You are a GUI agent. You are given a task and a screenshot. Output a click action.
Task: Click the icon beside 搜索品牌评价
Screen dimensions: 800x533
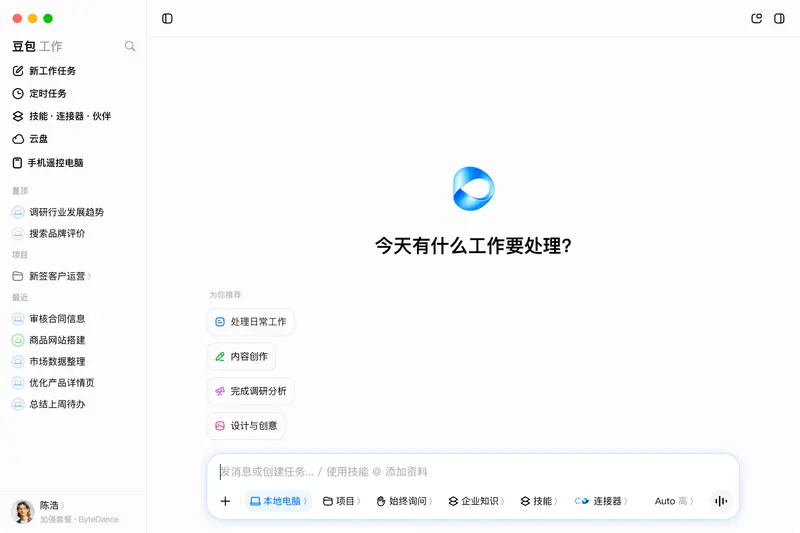tap(18, 234)
